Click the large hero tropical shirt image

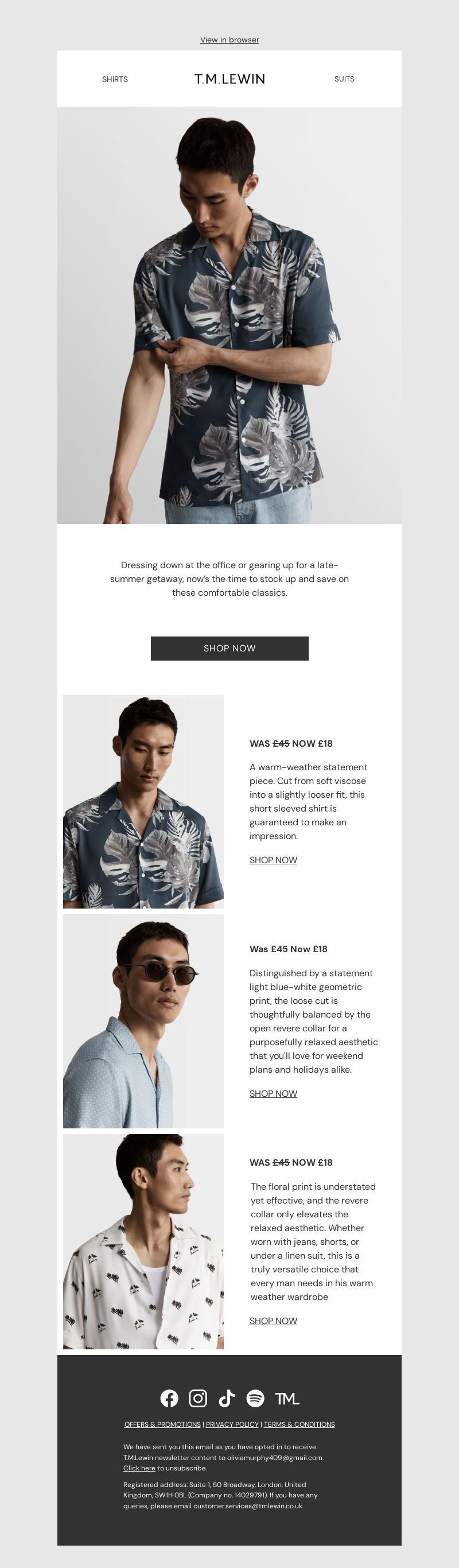coord(229,315)
